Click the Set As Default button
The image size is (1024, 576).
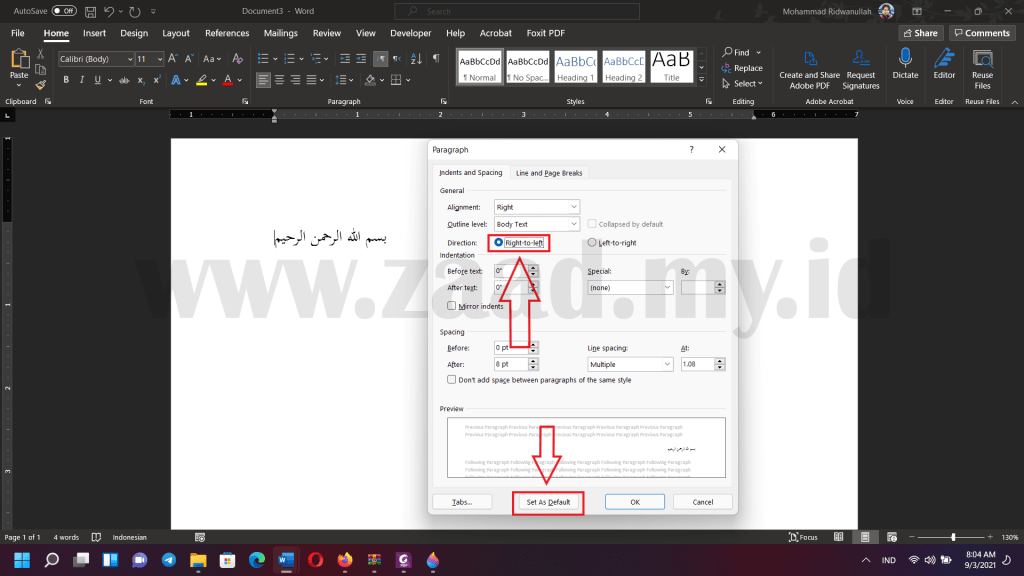[548, 502]
